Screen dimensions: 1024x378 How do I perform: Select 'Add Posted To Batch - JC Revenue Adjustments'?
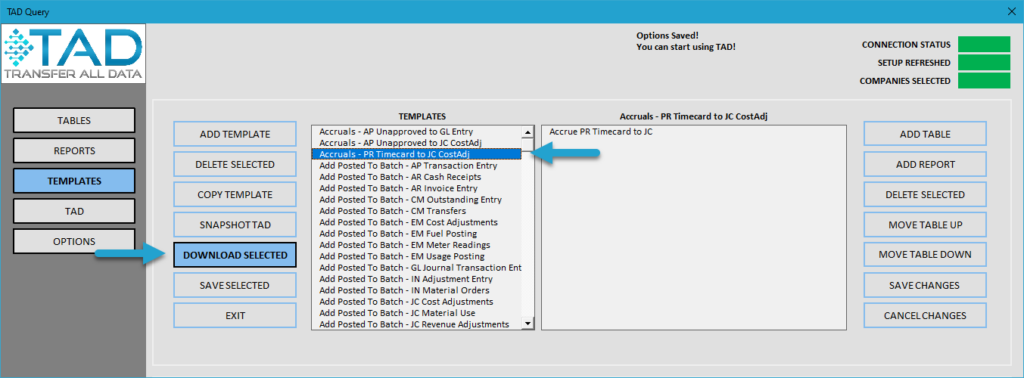coord(417,324)
